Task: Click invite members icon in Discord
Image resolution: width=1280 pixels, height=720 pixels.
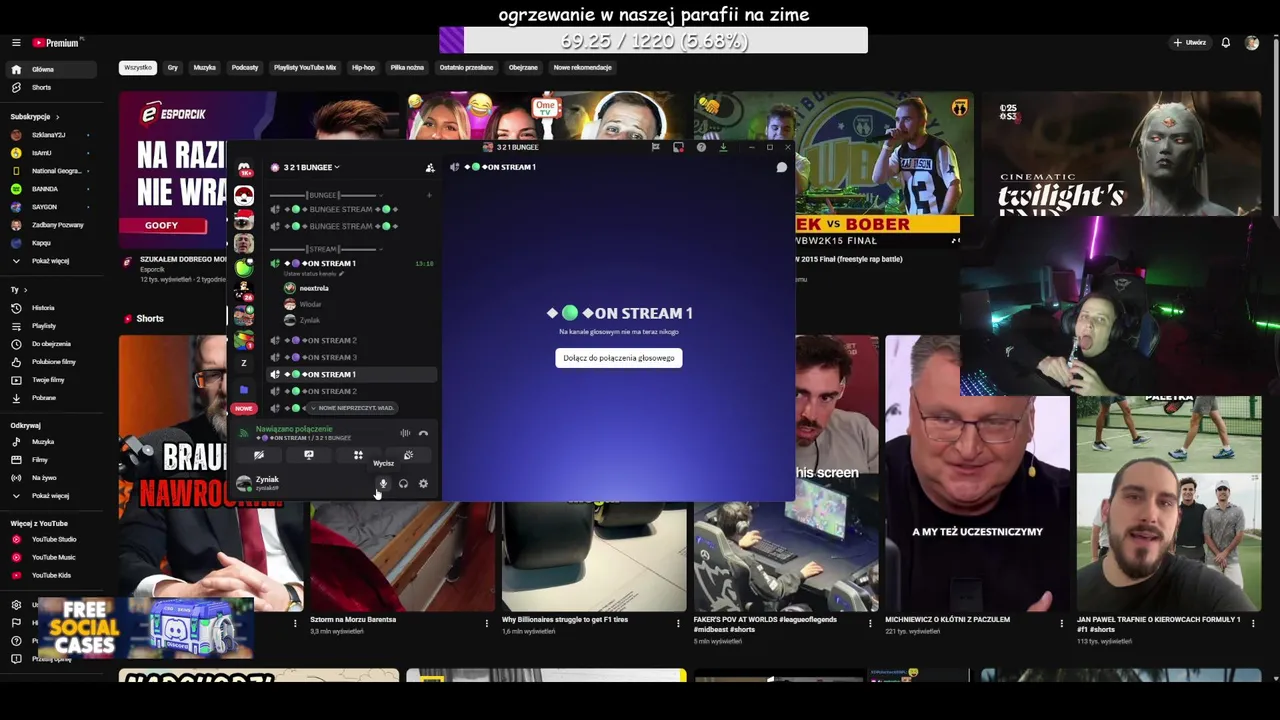Action: pos(430,167)
